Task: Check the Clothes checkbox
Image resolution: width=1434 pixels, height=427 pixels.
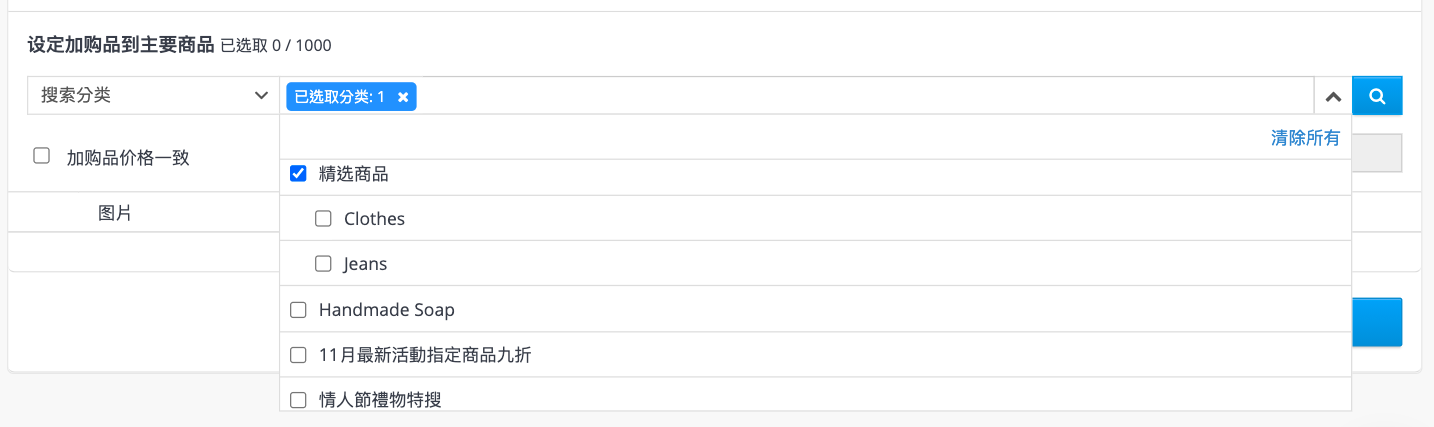Action: 323,219
